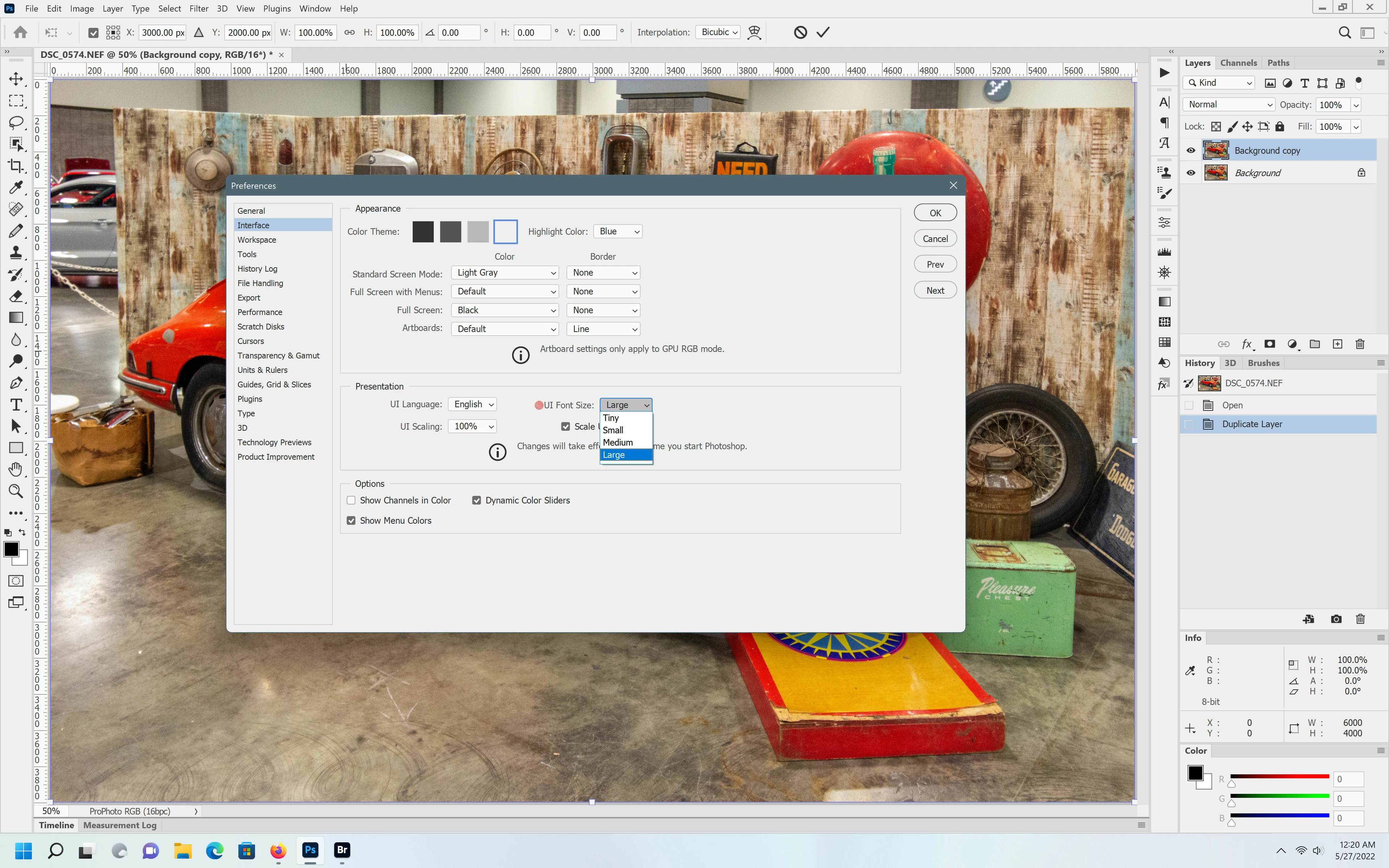
Task: Cancel the transform with circle-slash icon
Action: click(800, 32)
